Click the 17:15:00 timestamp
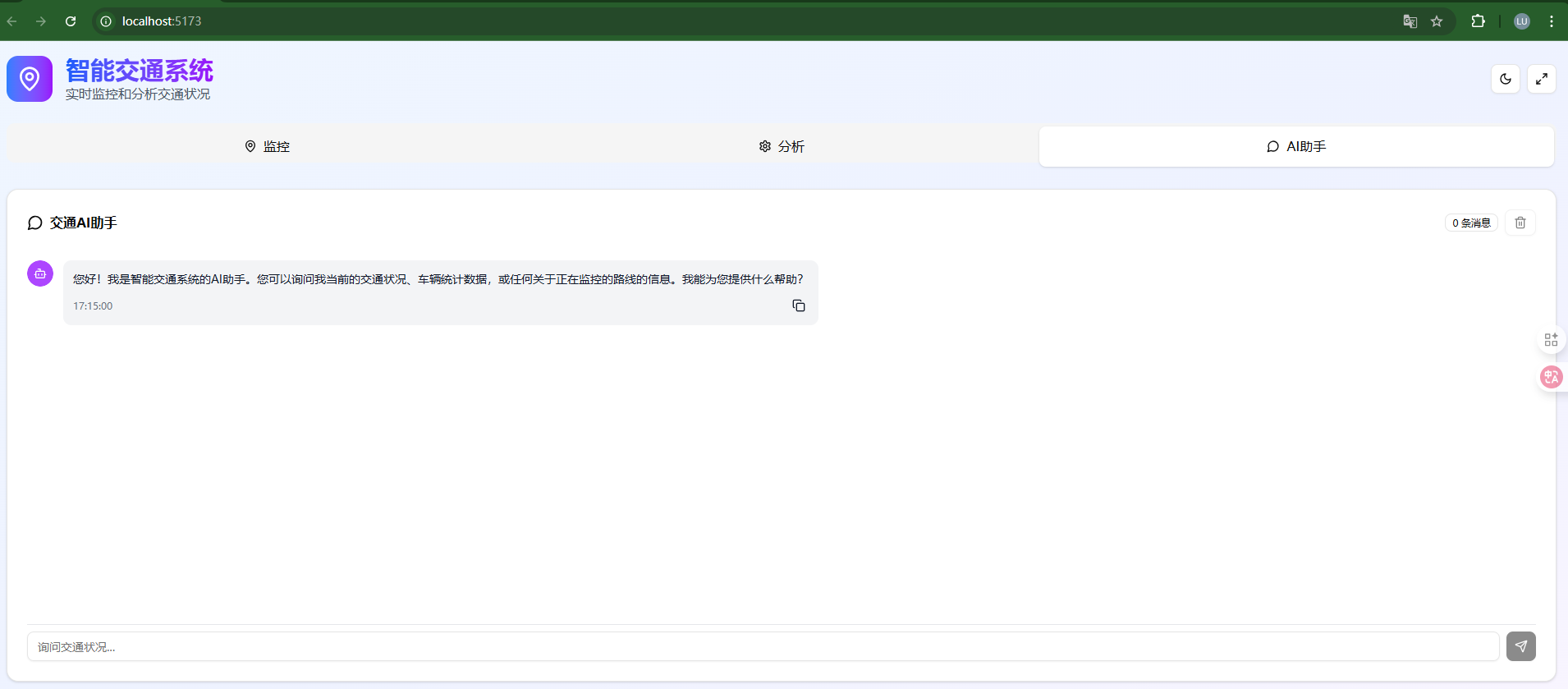 tap(93, 305)
